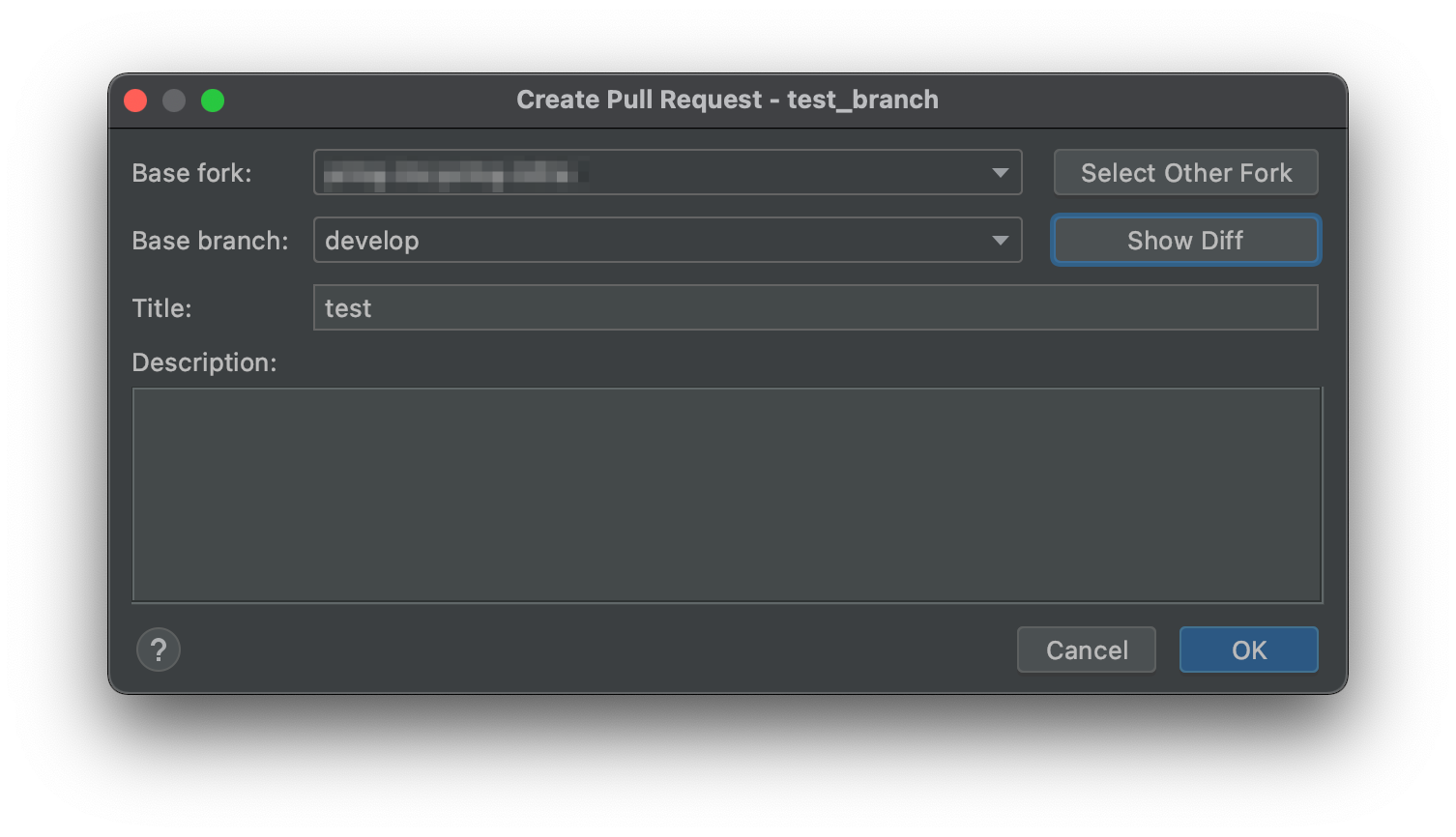This screenshot has height=837, width=1456.
Task: Click the develop value in Base branch
Action: 372,241
